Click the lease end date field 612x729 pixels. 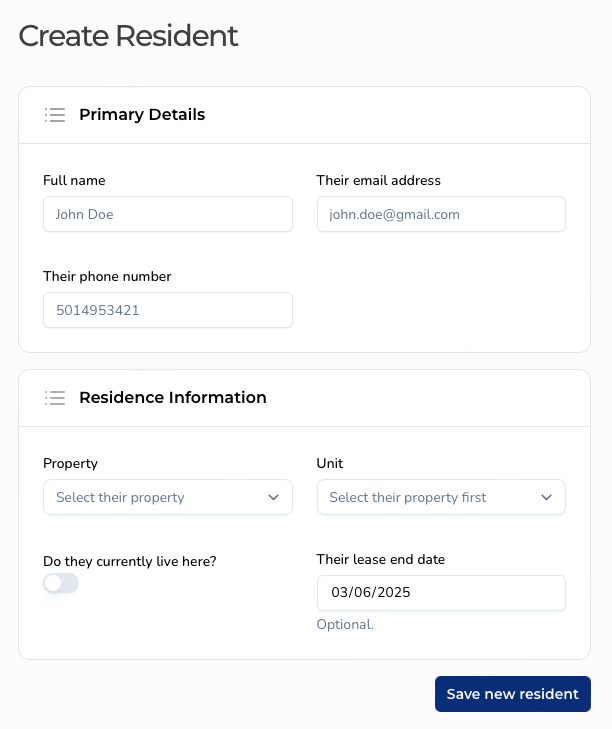(x=441, y=593)
